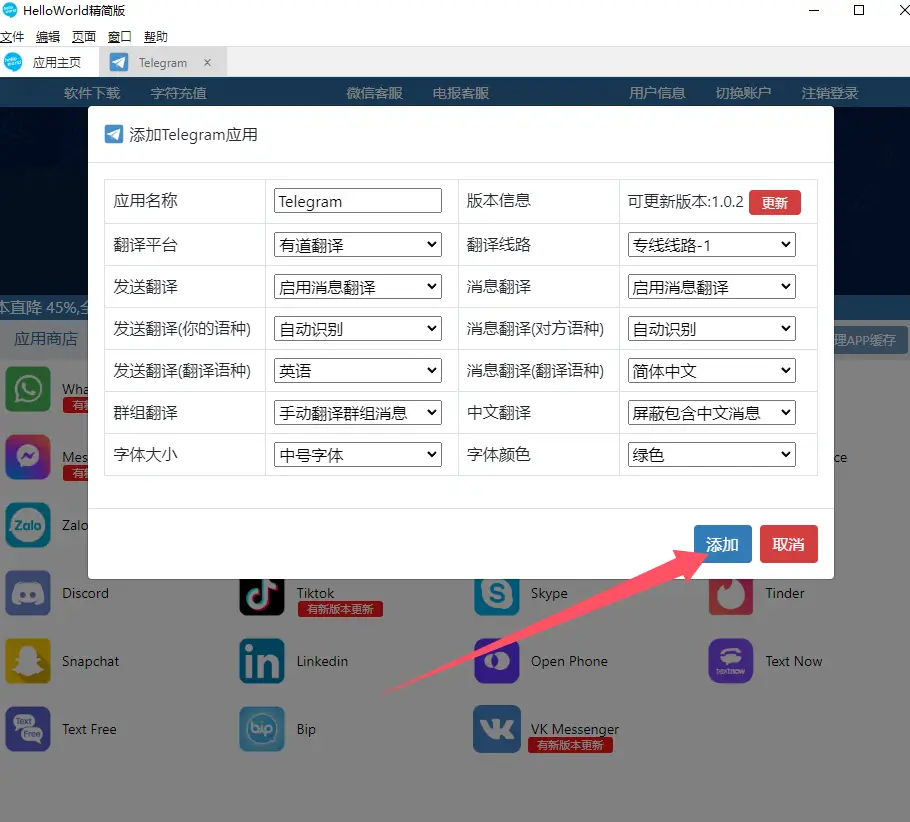Expand the 消息翻译 dropdown
Viewport: 910px width, 822px height.
pyautogui.click(x=712, y=286)
